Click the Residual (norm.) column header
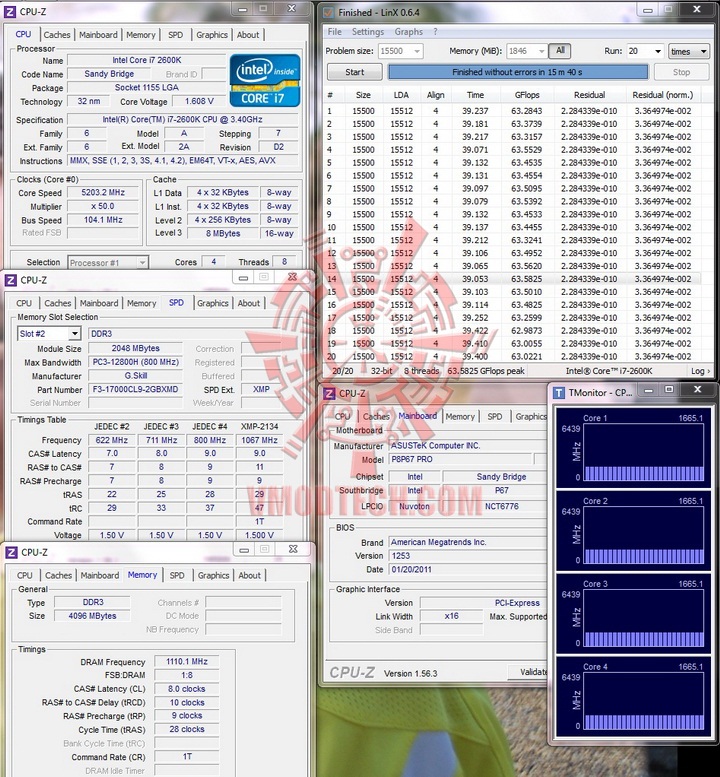This screenshot has height=777, width=720. coord(663,95)
